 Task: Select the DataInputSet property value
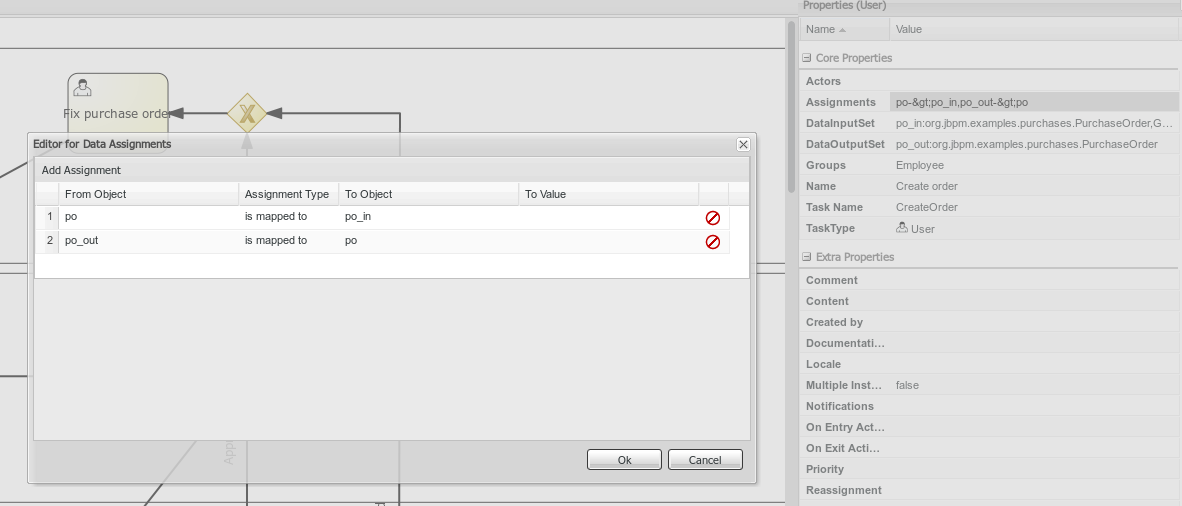1034,124
